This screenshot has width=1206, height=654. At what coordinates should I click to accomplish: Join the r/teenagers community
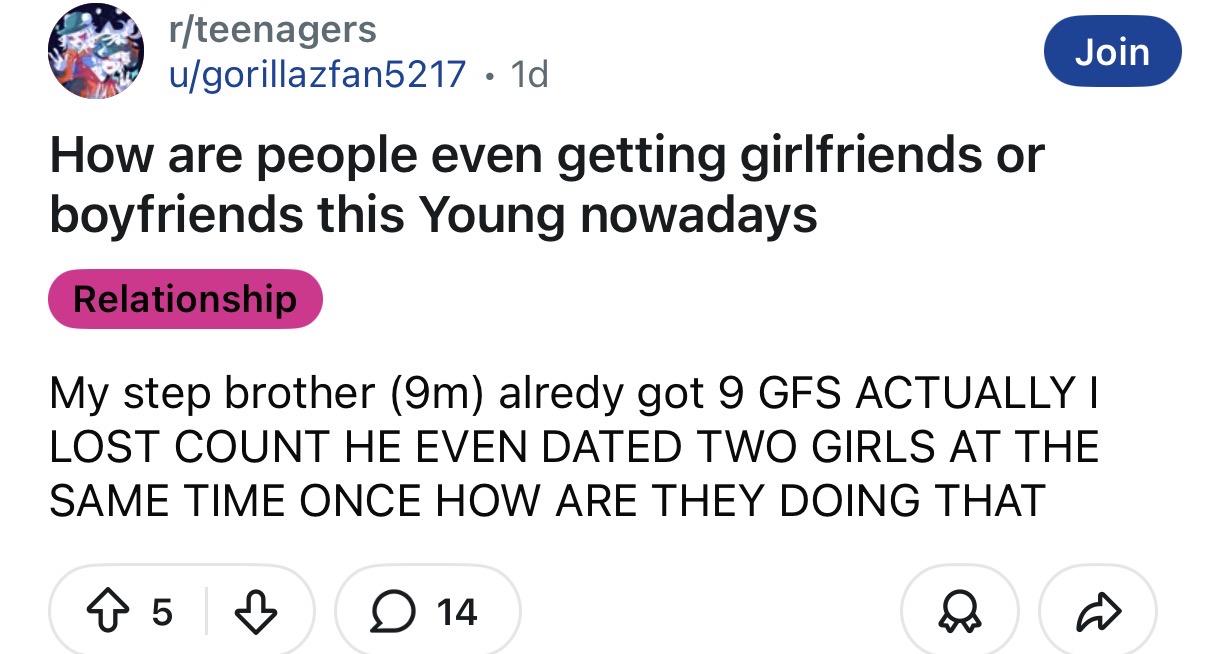click(x=1112, y=51)
